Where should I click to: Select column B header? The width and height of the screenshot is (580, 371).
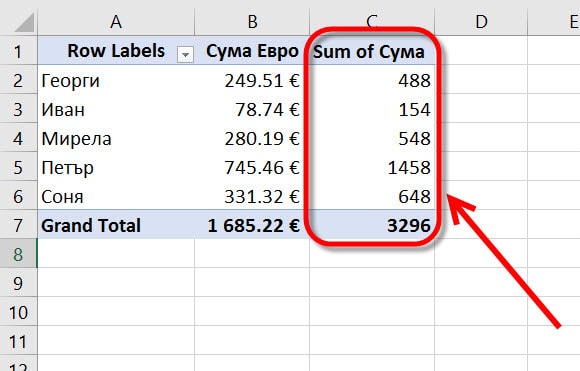click(x=252, y=21)
